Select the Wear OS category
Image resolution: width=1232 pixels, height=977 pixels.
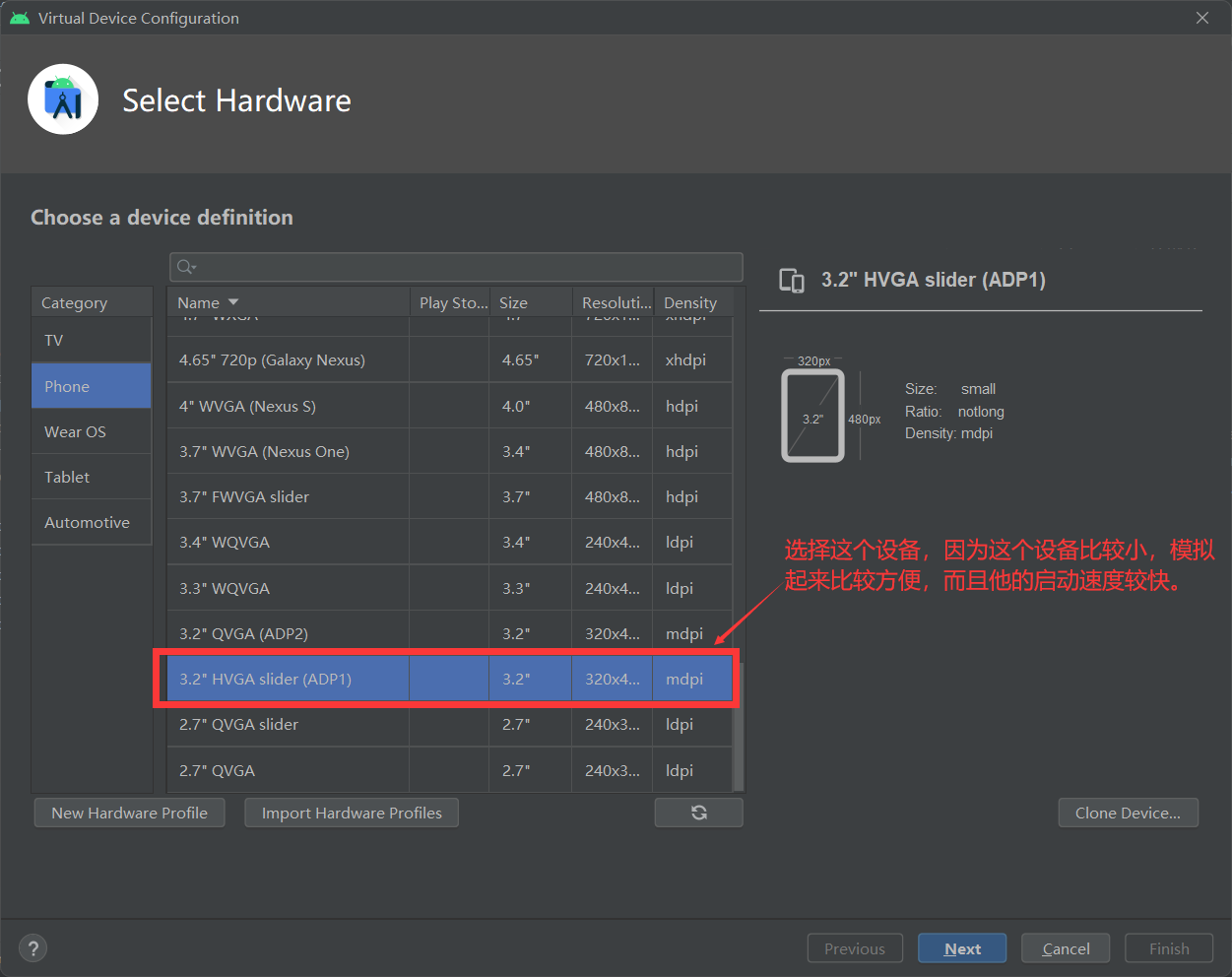[92, 431]
